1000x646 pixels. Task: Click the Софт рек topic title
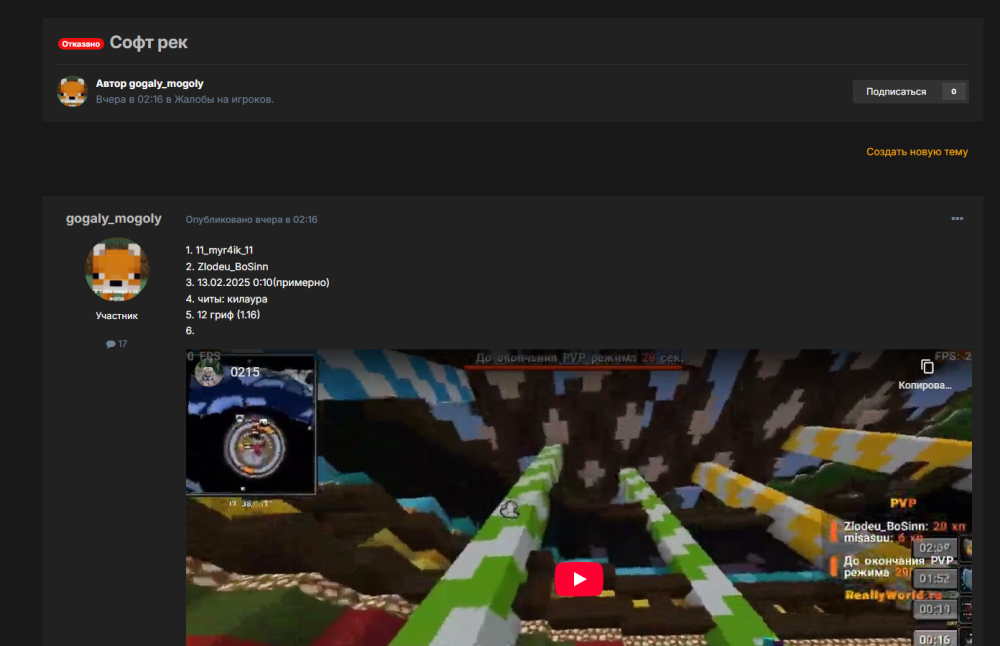click(149, 42)
